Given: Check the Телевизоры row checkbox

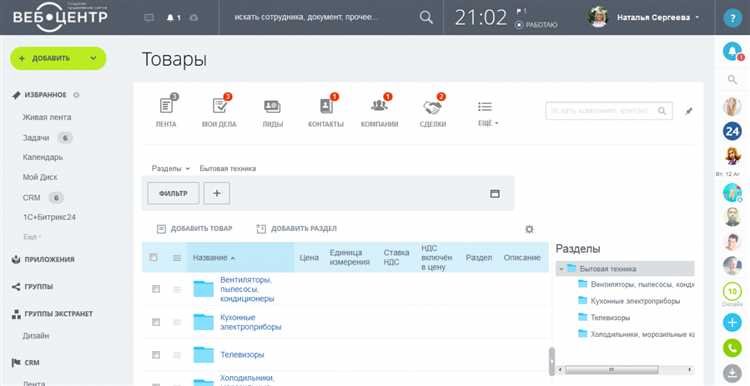Looking at the screenshot, I should [x=155, y=354].
